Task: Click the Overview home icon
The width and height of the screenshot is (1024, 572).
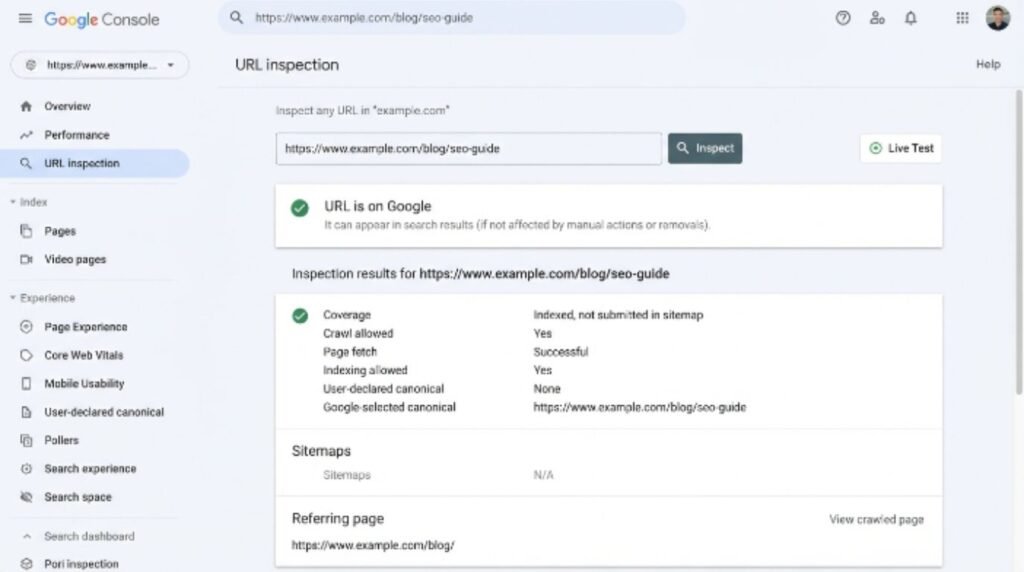Action: (x=26, y=106)
